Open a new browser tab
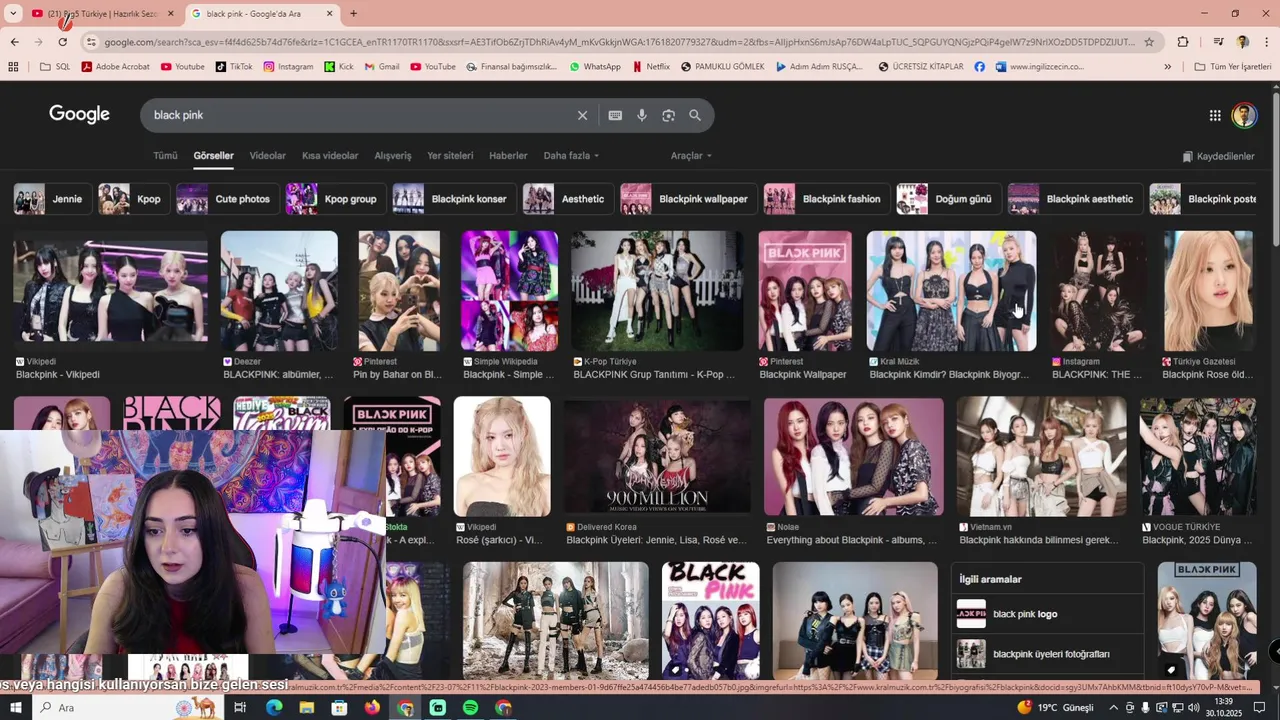Screen dimensions: 1280x720 click(x=353, y=13)
